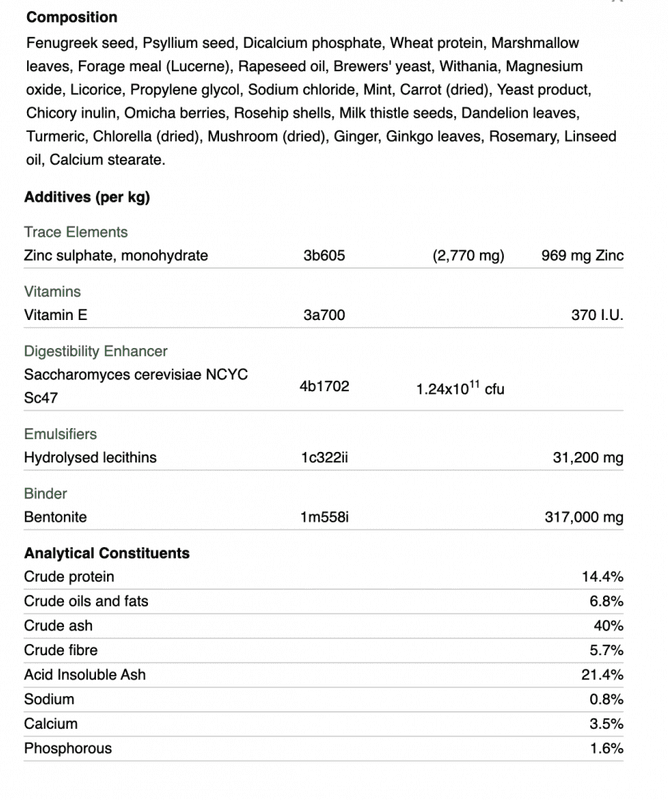The image size is (668, 800).
Task: Click the Crude protein 14.4% value
Action: click(x=603, y=577)
